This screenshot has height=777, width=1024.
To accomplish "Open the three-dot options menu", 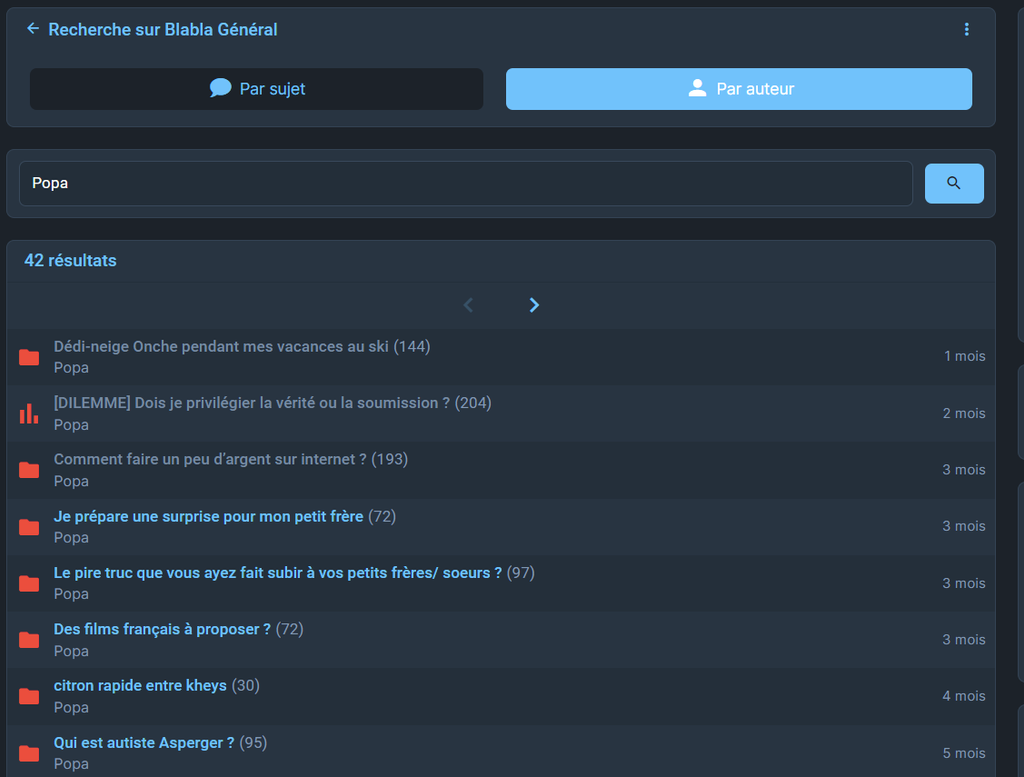I will pyautogui.click(x=966, y=30).
